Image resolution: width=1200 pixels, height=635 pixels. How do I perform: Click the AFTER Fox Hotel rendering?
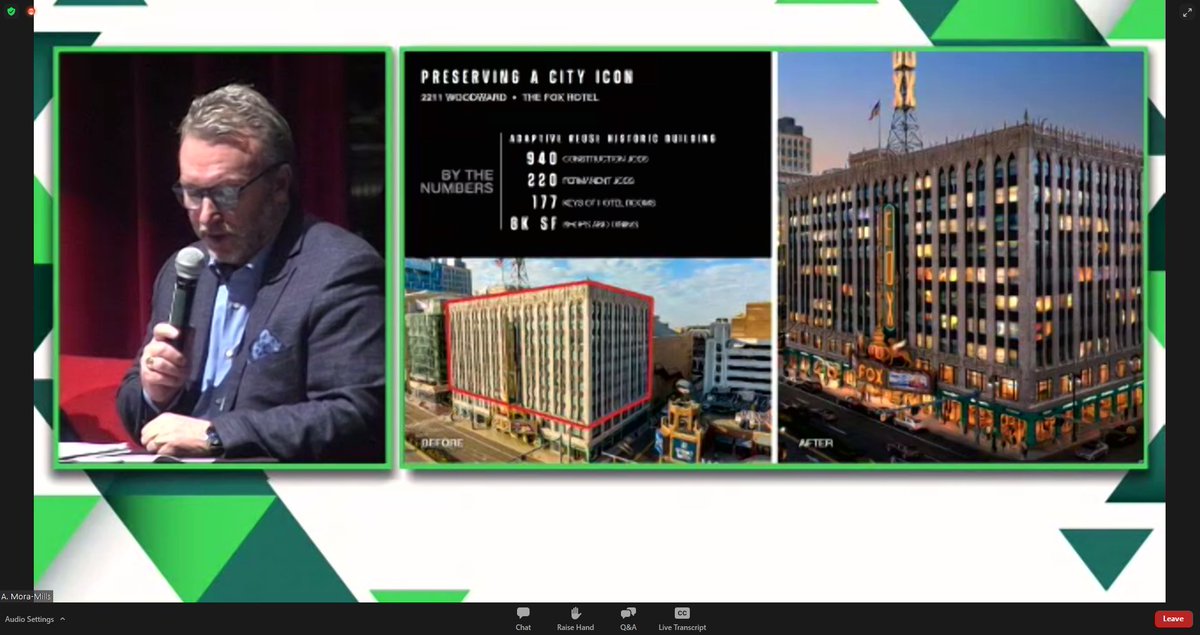click(x=960, y=257)
